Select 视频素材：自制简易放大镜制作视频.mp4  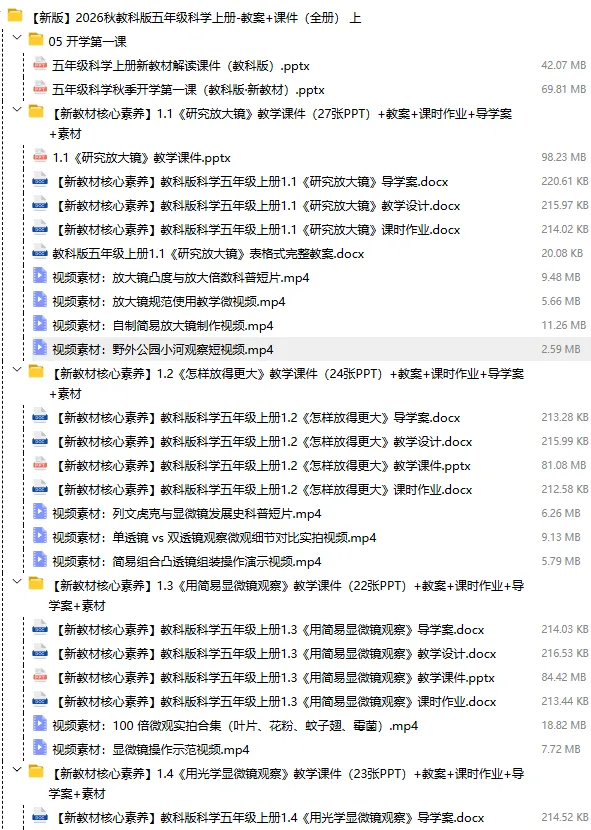point(163,326)
